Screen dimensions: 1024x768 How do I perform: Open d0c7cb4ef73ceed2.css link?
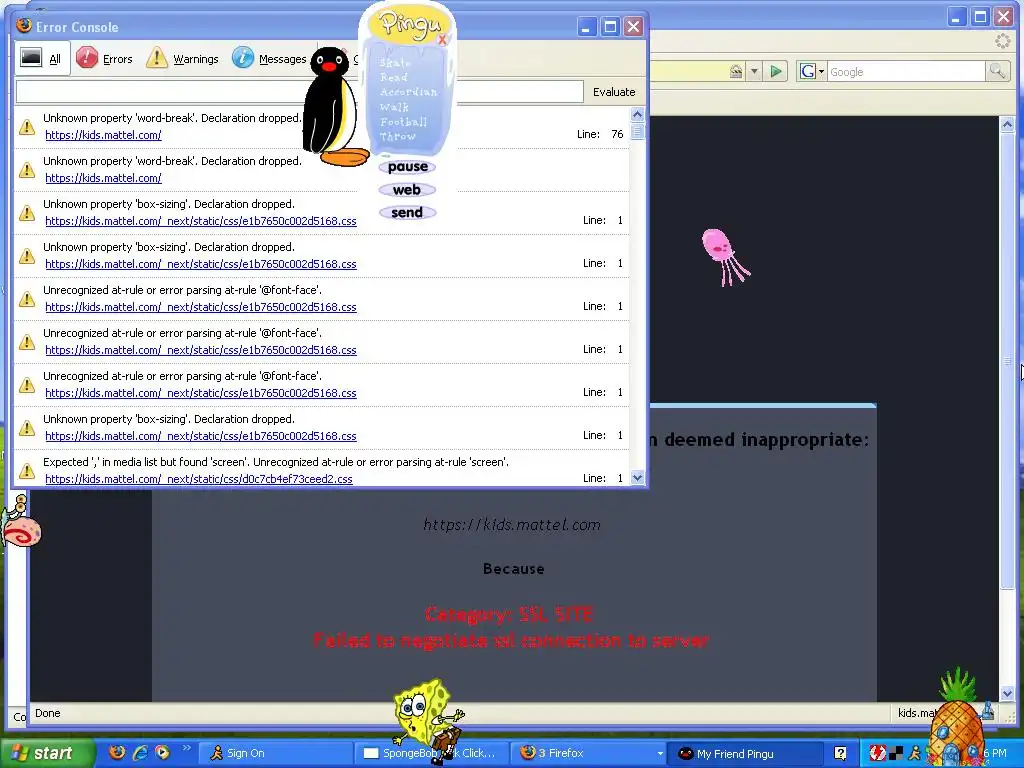pos(199,479)
